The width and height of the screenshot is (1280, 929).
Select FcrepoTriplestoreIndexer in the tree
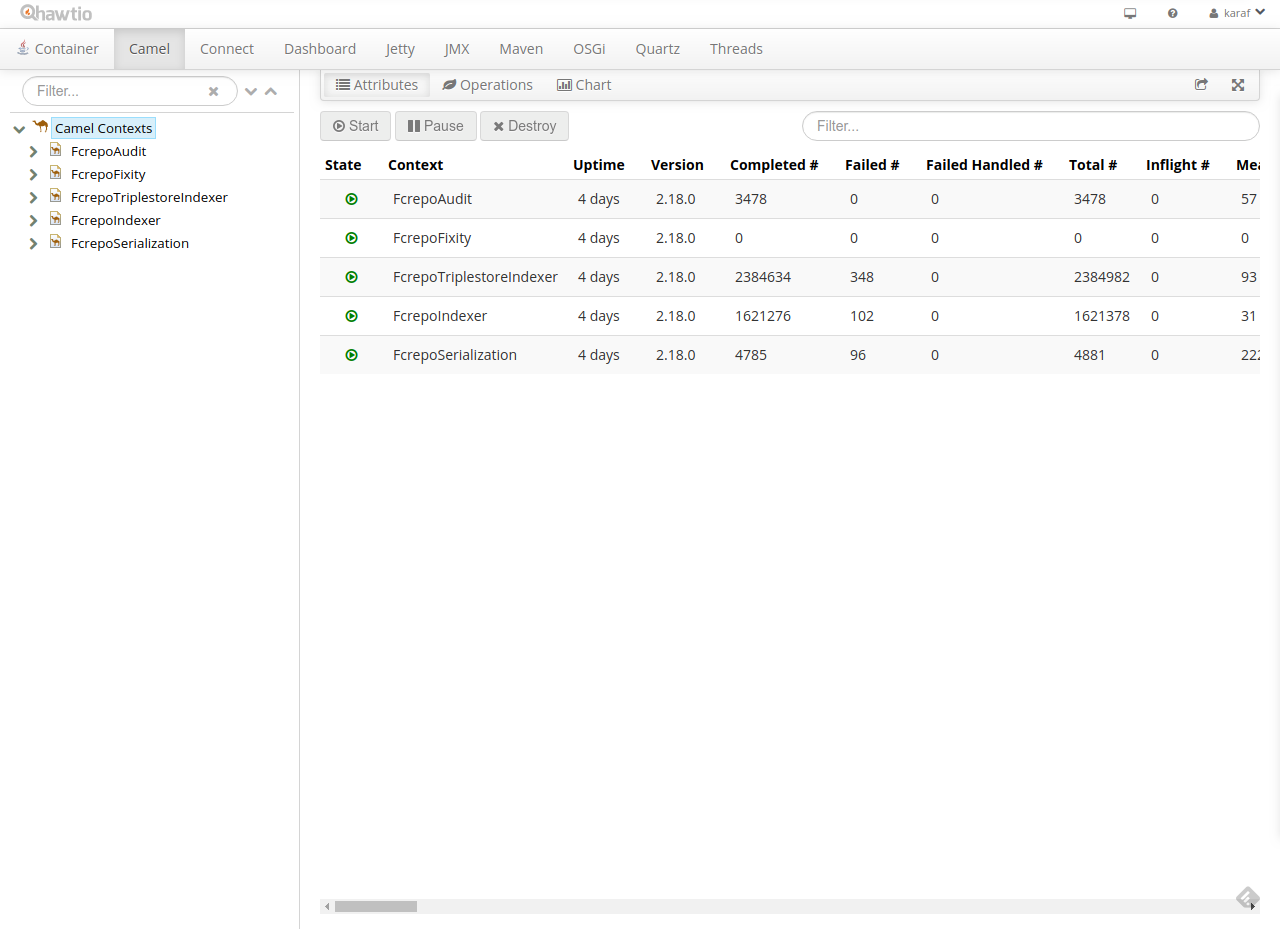[149, 197]
